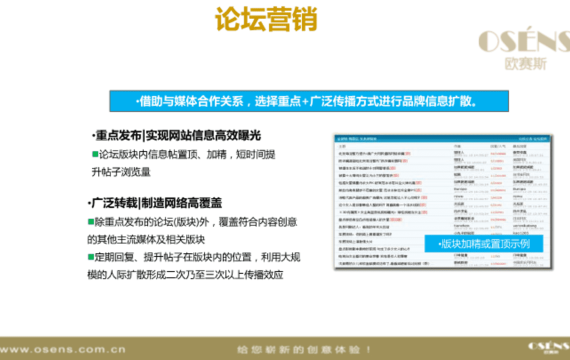Click the small OSENS logo in the footer

coord(549,347)
